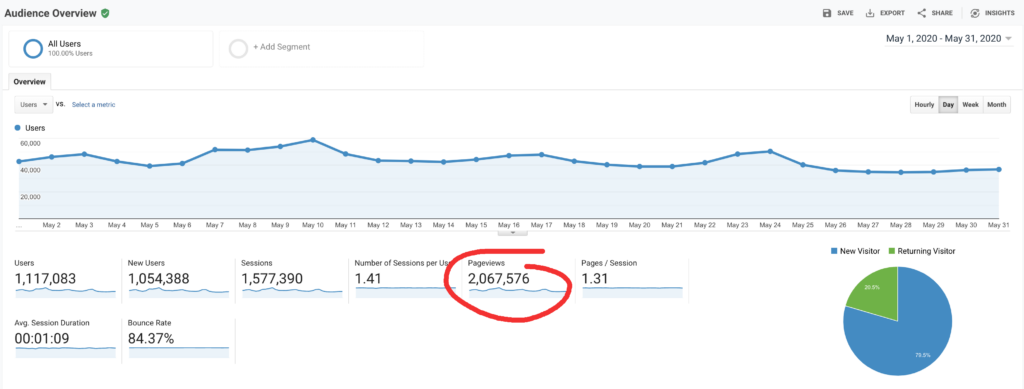Viewport: 1024px width, 389px height.
Task: Click the Export download icon
Action: pyautogui.click(x=870, y=13)
